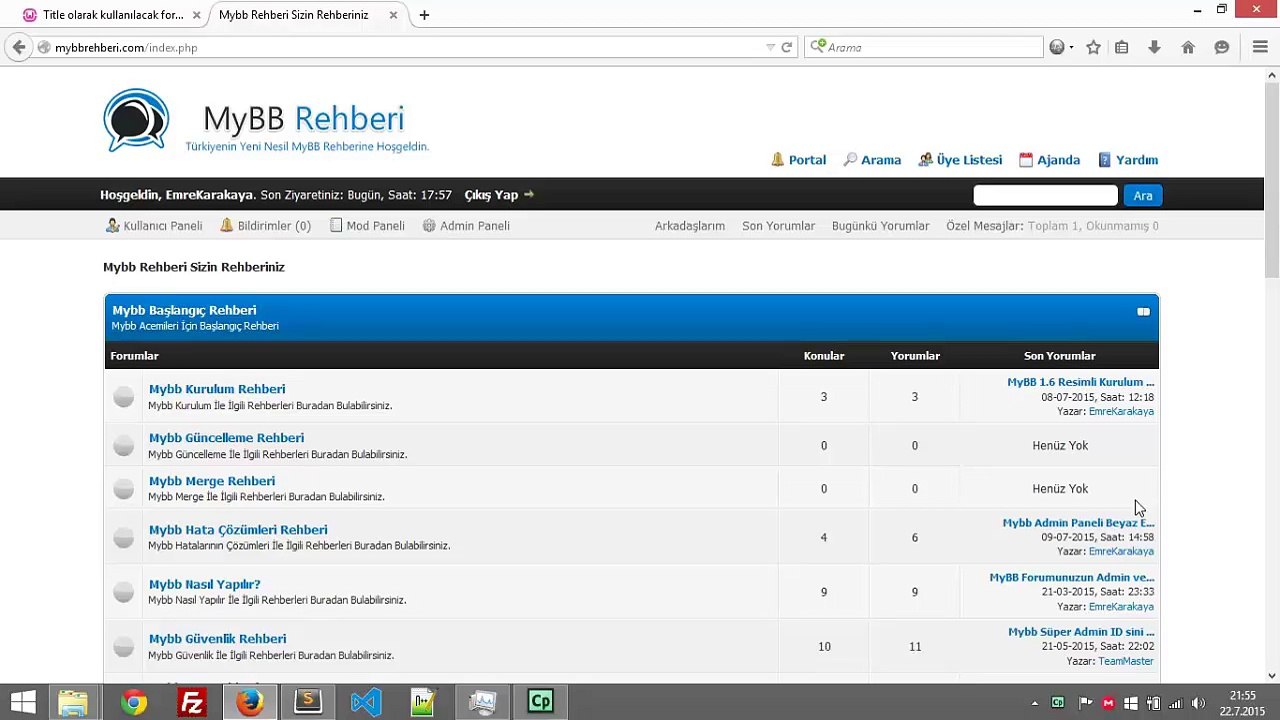Open Son Yorumlar link in panel bar
This screenshot has width=1280, height=720.
[778, 226]
